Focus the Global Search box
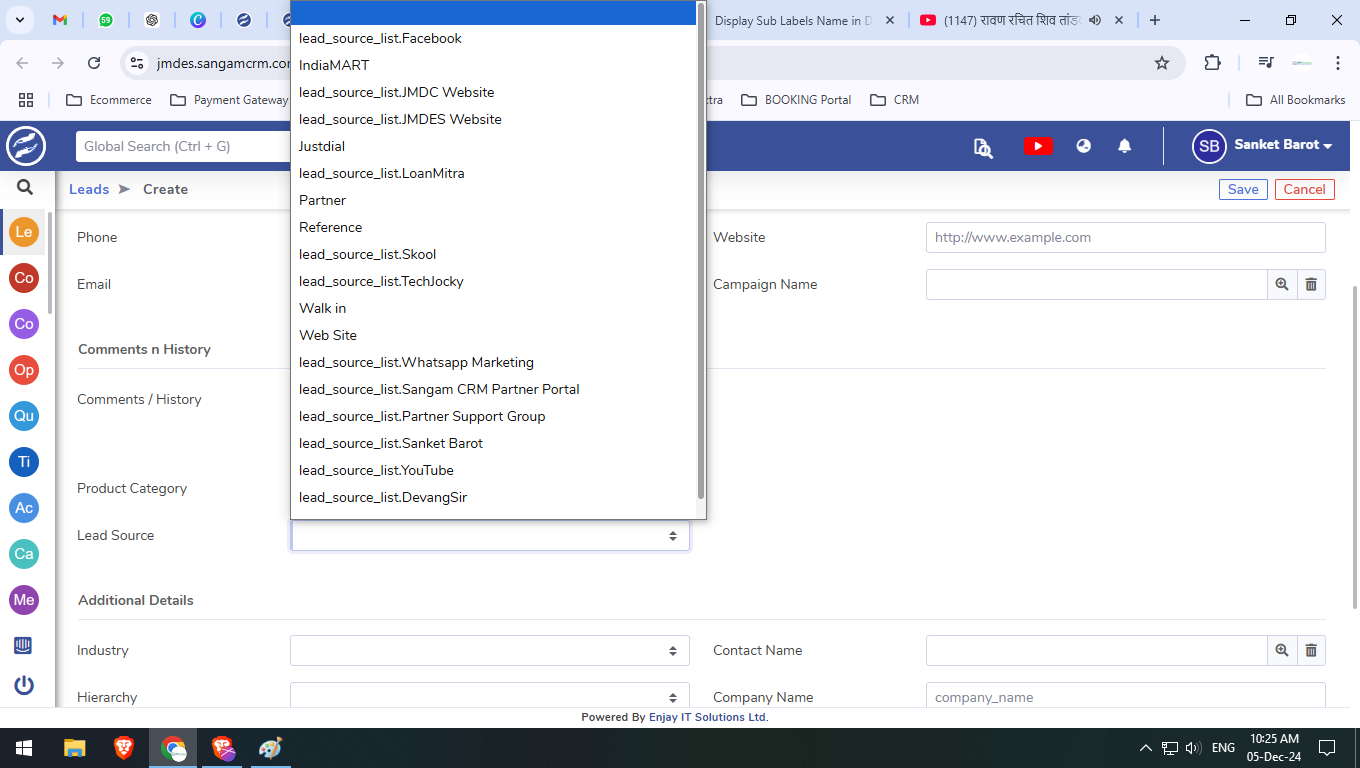1360x768 pixels. (183, 146)
